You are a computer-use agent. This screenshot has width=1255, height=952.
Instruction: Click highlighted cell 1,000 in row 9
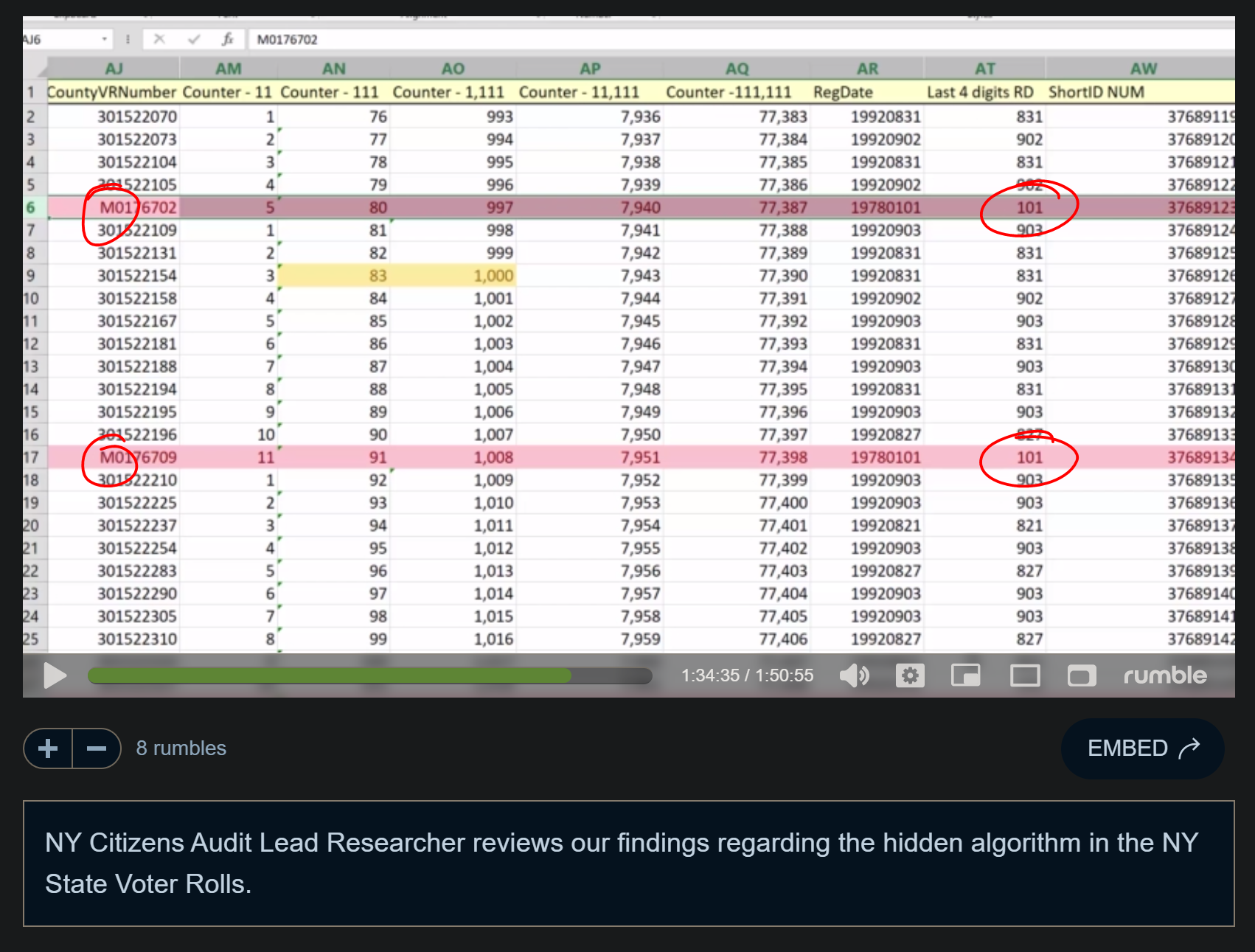(x=453, y=276)
